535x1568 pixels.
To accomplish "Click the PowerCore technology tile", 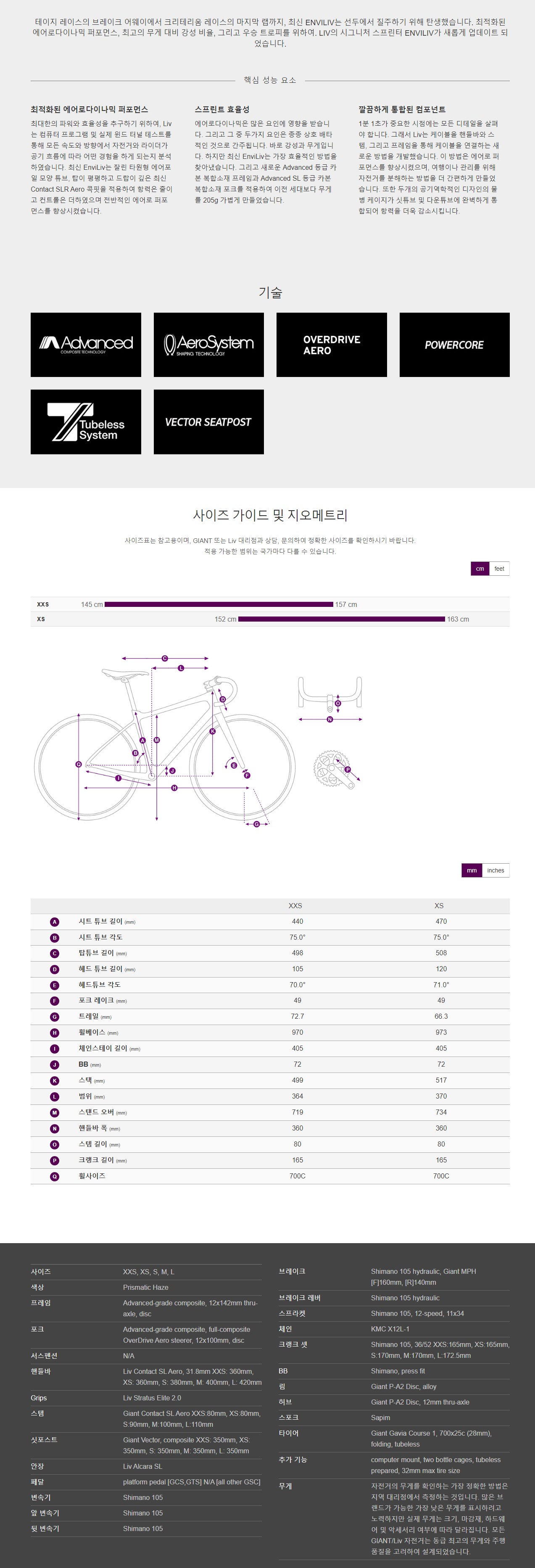I will coord(455,345).
